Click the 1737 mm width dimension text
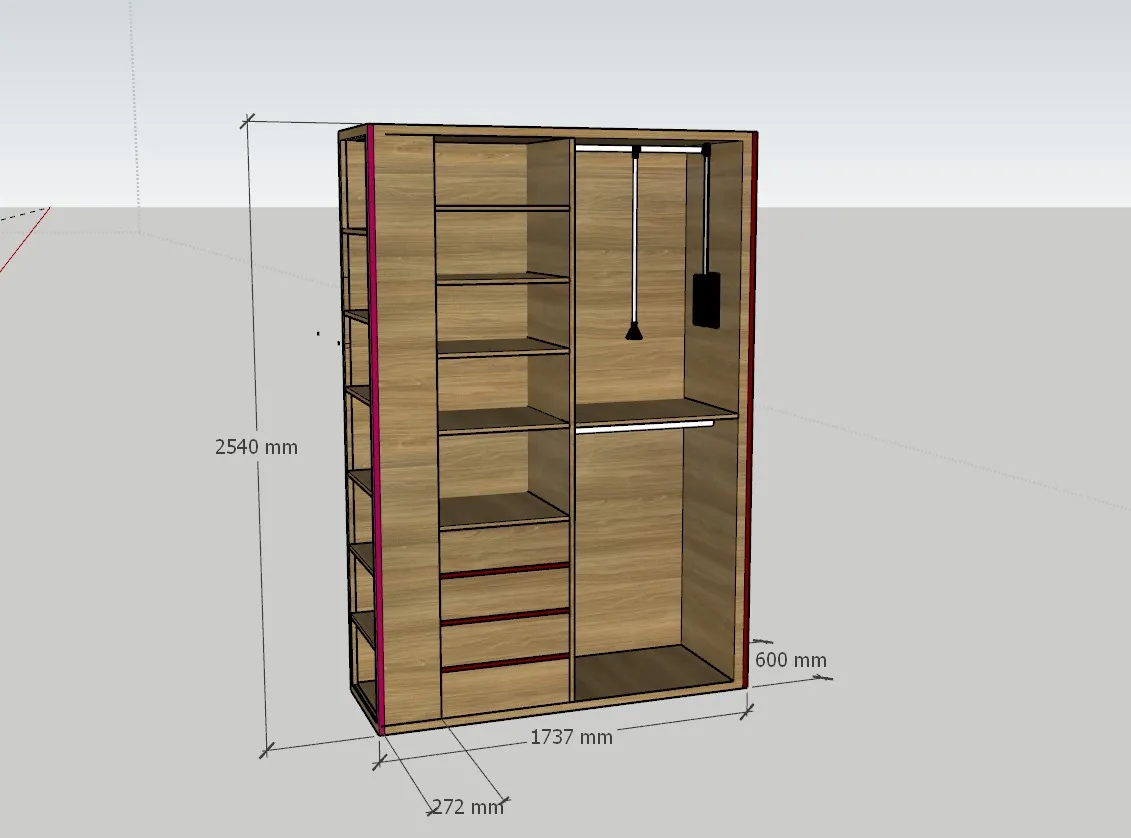1131x838 pixels. click(571, 737)
